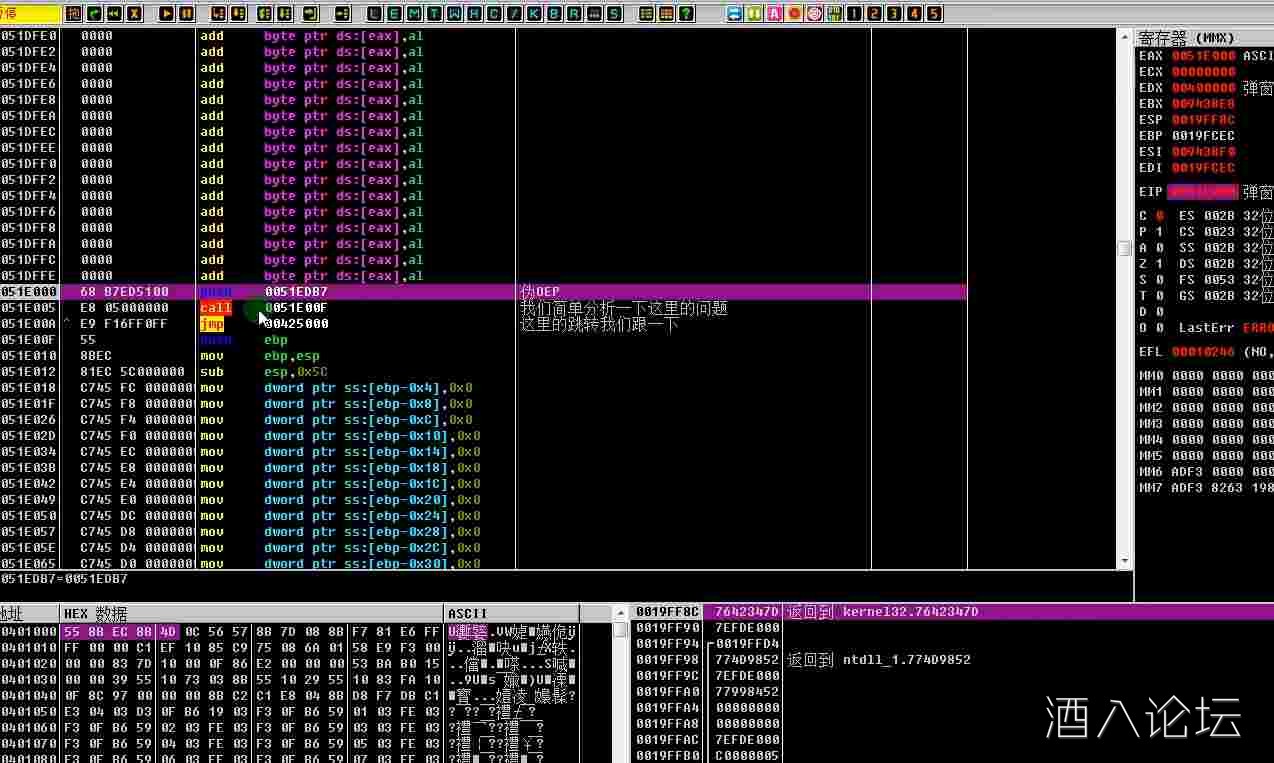Click the Restart program rewind icon
1274x763 pixels.
coord(114,14)
